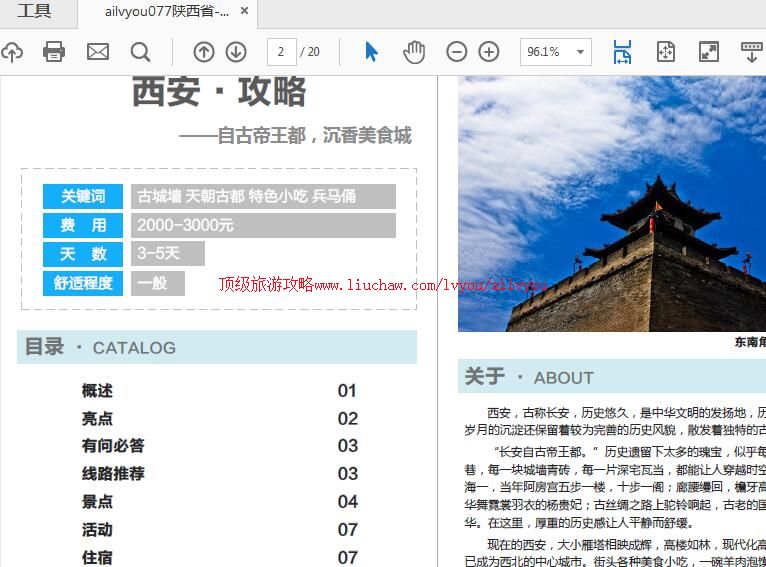Open the 96.1% zoom level dropdown
Screen dimensions: 766x567
point(581,52)
